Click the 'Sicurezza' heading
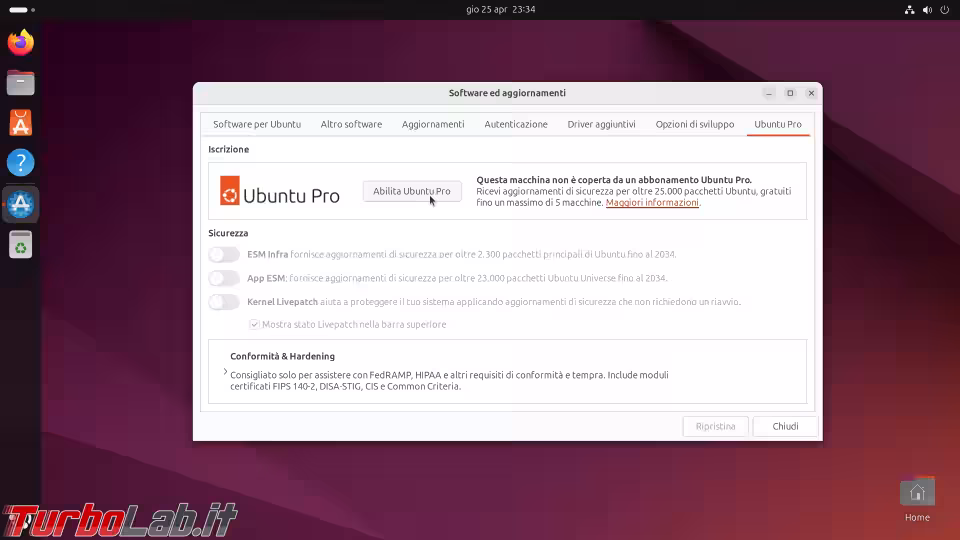This screenshot has height=540, width=960. tap(228, 233)
